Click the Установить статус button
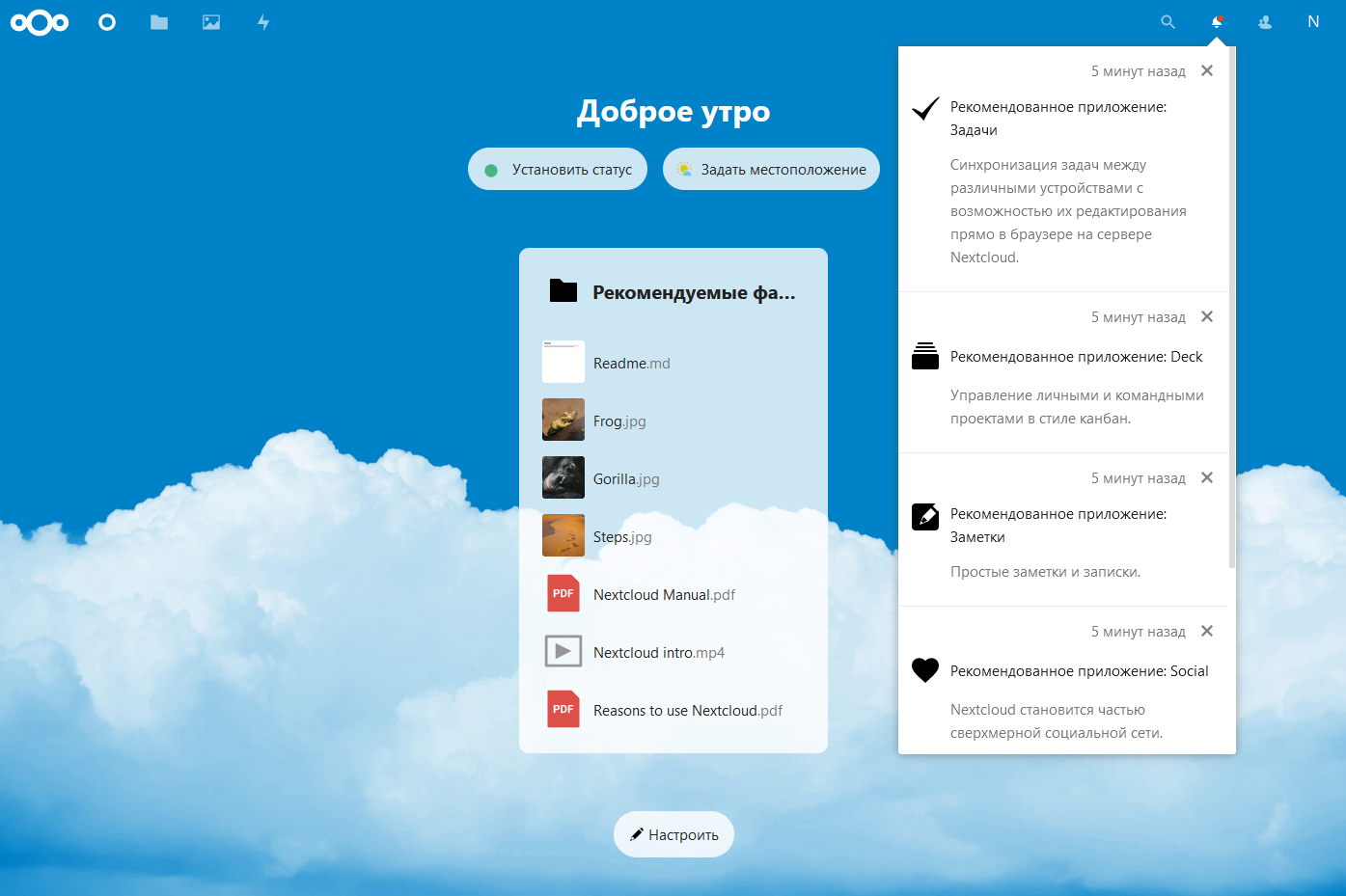 click(558, 169)
